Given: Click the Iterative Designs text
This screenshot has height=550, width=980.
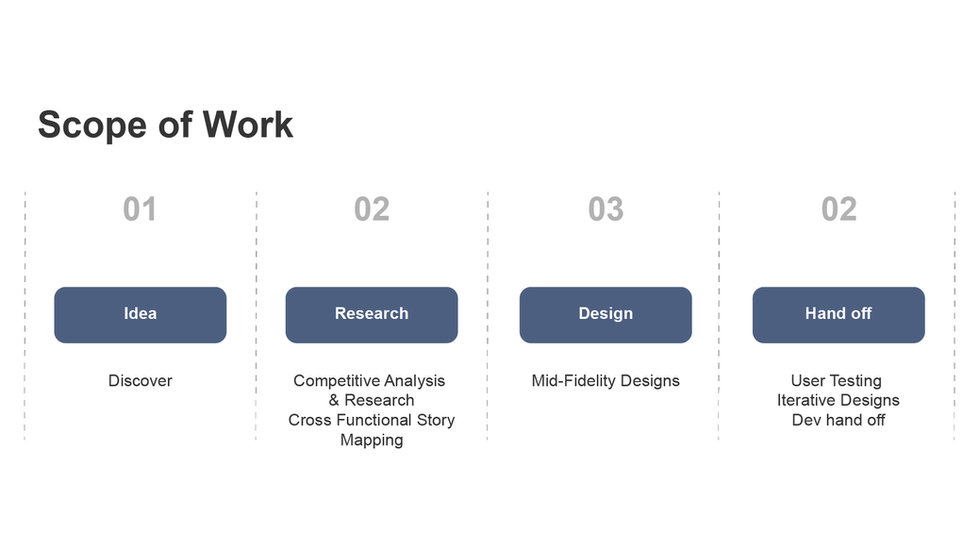Looking at the screenshot, I should tap(838, 400).
